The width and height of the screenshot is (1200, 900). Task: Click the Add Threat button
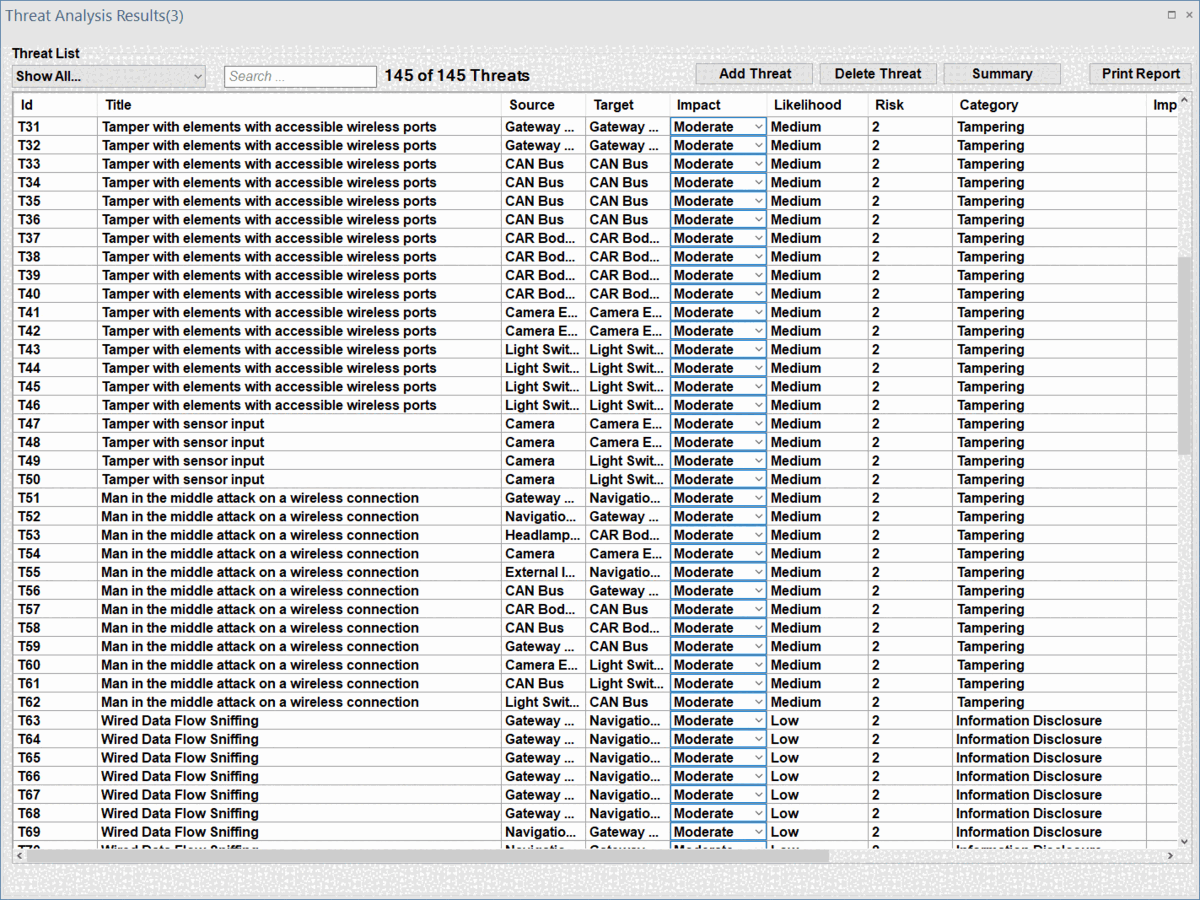point(755,74)
